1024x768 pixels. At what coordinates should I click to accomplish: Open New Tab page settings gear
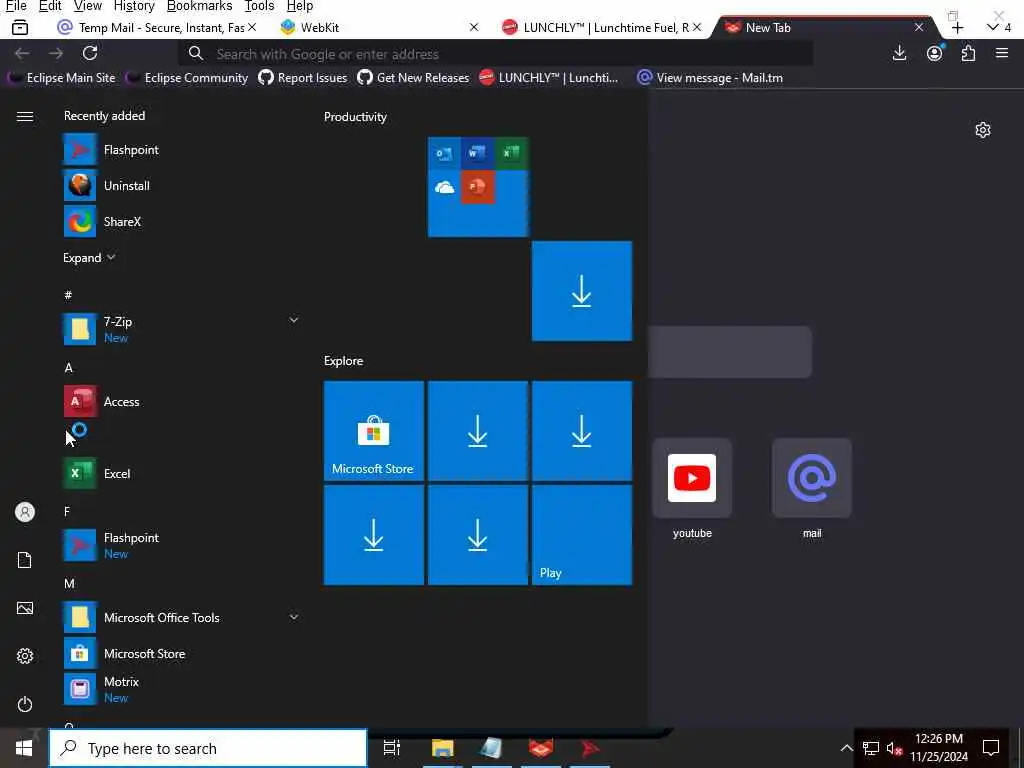[x=983, y=130]
